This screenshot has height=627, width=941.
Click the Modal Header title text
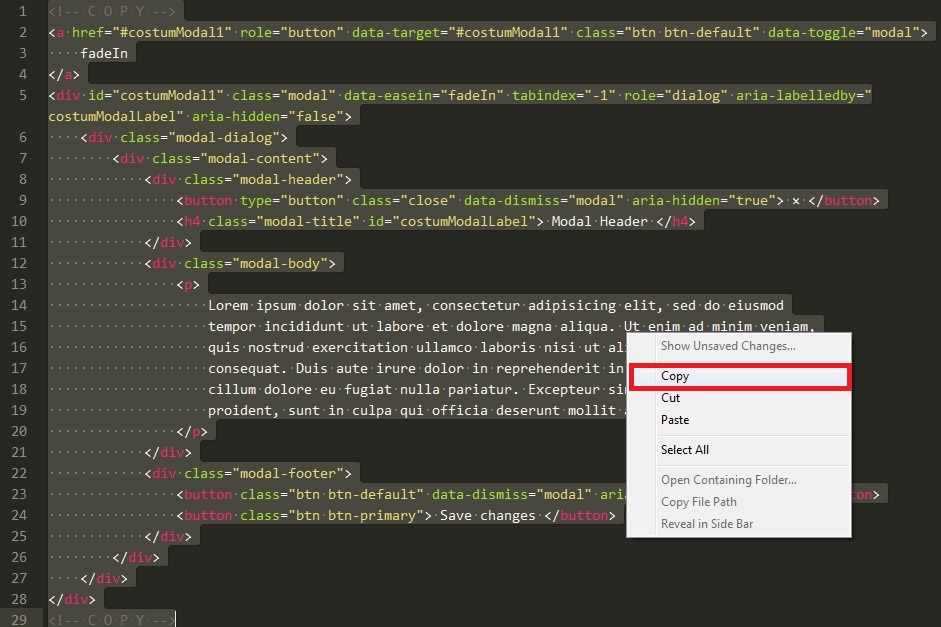tap(599, 221)
